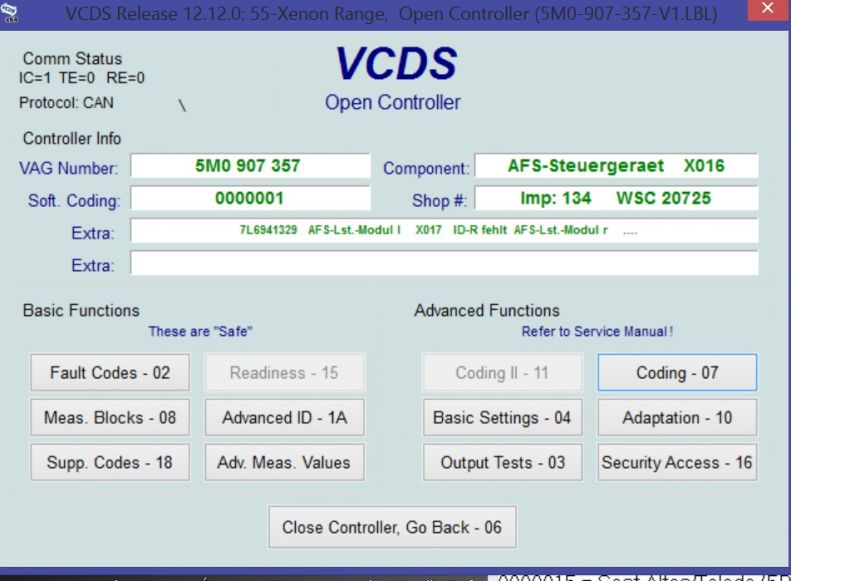
Task: Click the VAG Number field 5M0 907 357
Action: pos(250,166)
